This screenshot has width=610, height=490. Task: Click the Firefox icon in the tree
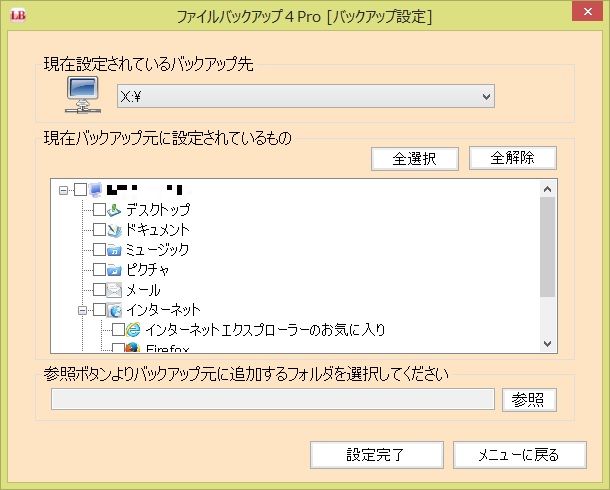click(133, 347)
